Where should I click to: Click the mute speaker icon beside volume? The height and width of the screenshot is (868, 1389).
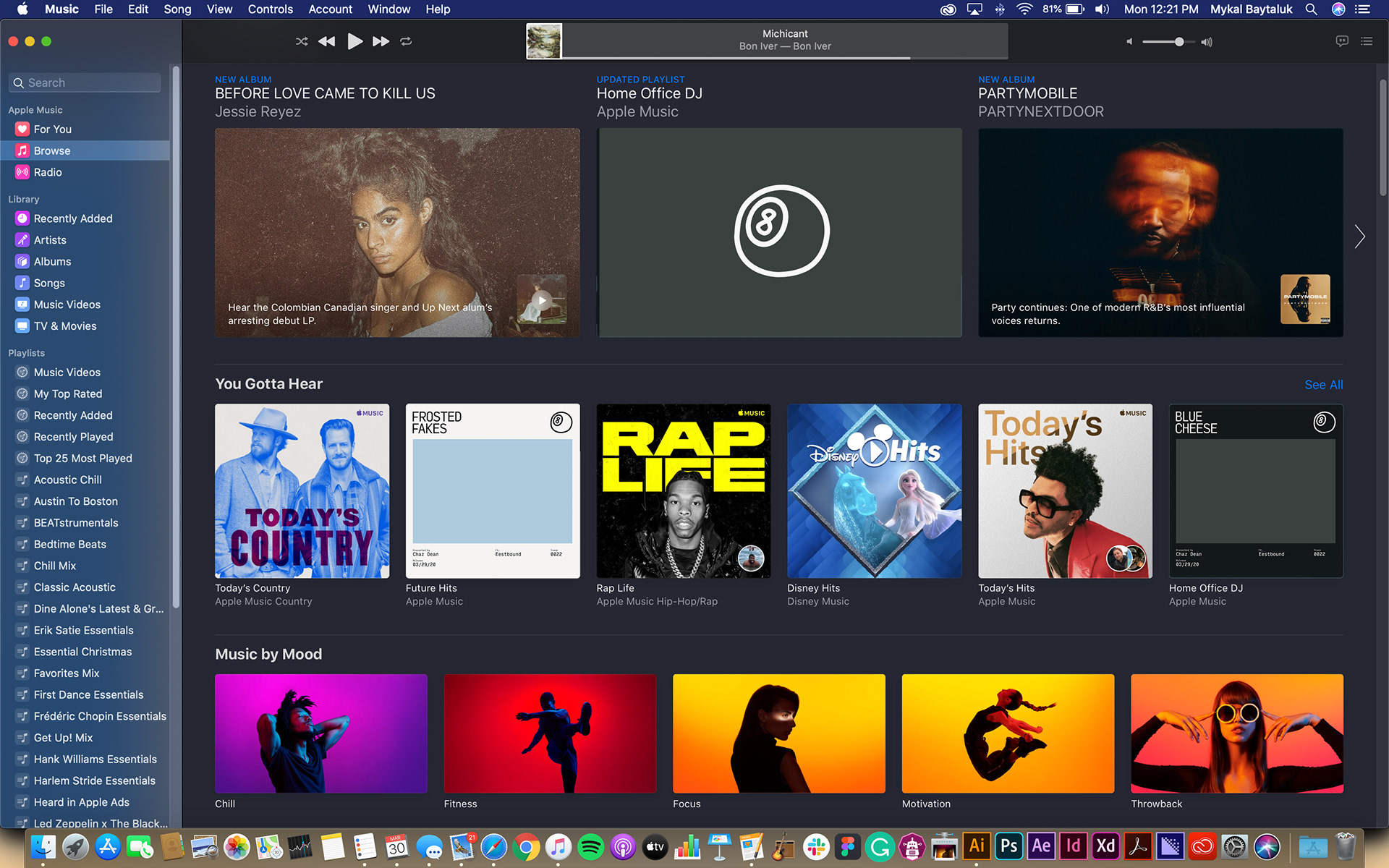pyautogui.click(x=1129, y=42)
